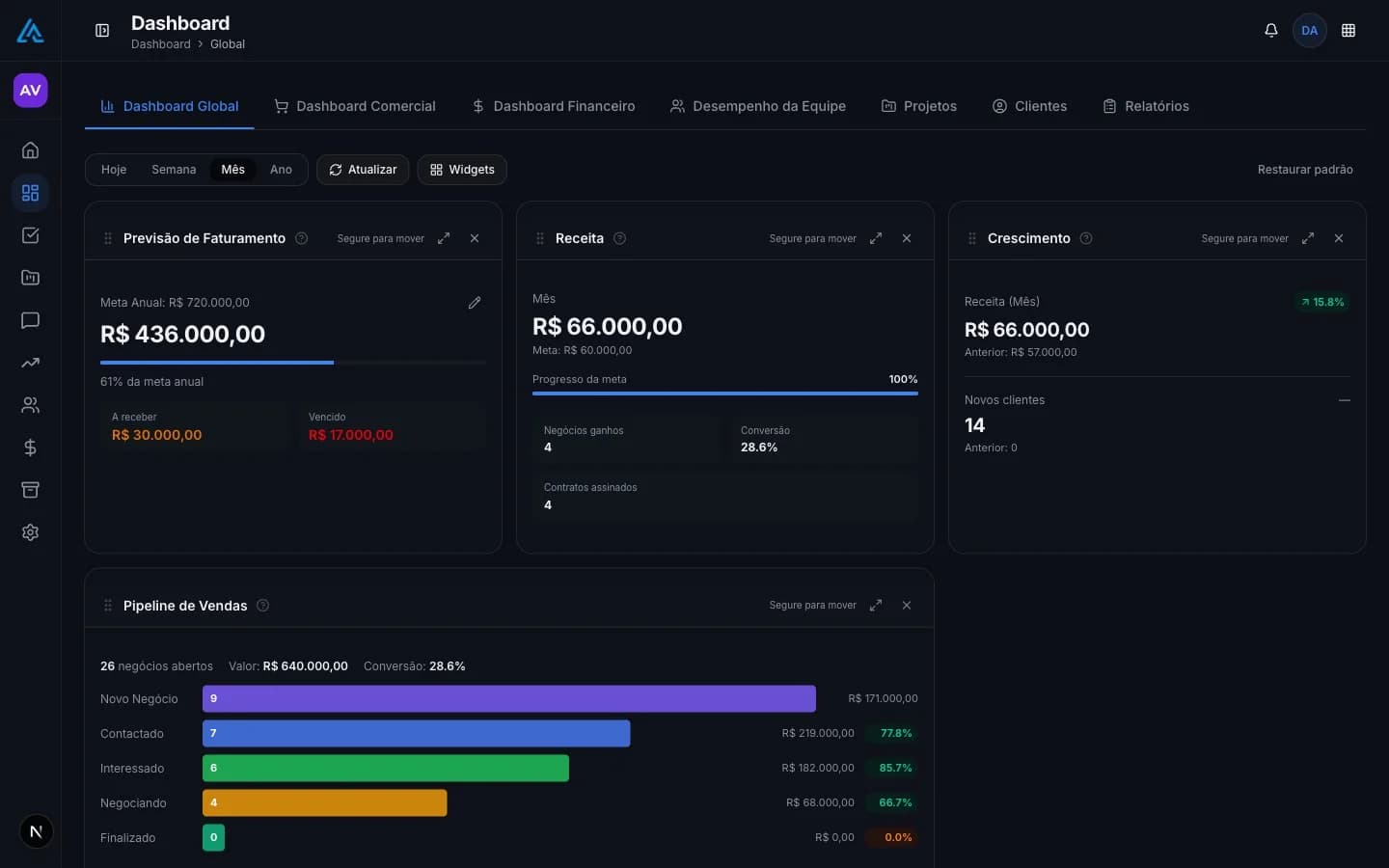
Task: Click the Dashboard breadcrumb link
Action: point(161,44)
